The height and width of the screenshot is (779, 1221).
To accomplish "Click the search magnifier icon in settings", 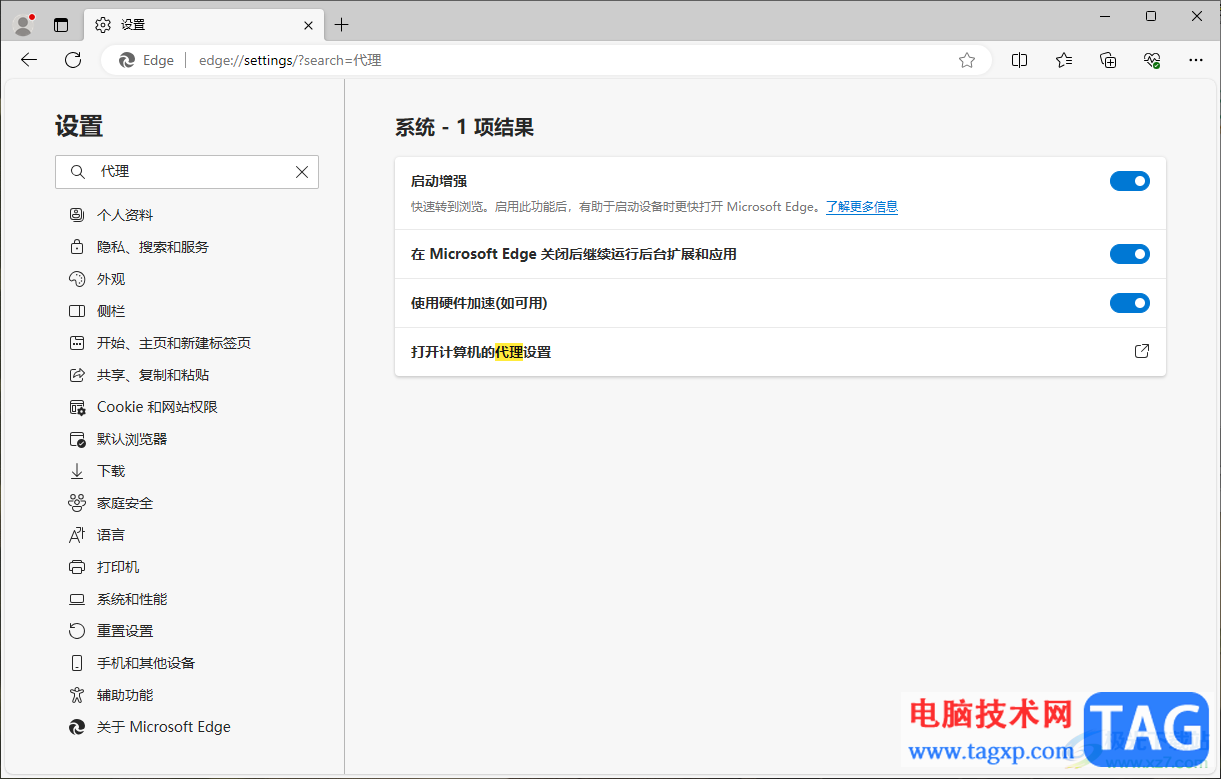I will pos(77,172).
